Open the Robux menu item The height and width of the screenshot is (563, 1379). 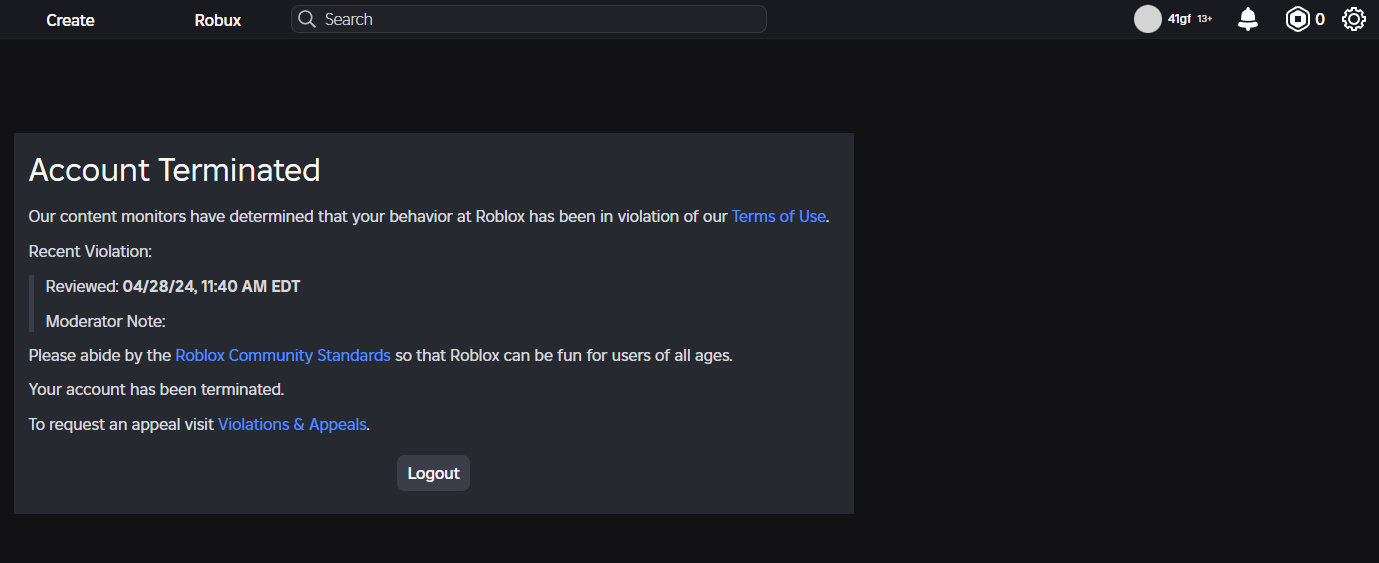coord(218,20)
